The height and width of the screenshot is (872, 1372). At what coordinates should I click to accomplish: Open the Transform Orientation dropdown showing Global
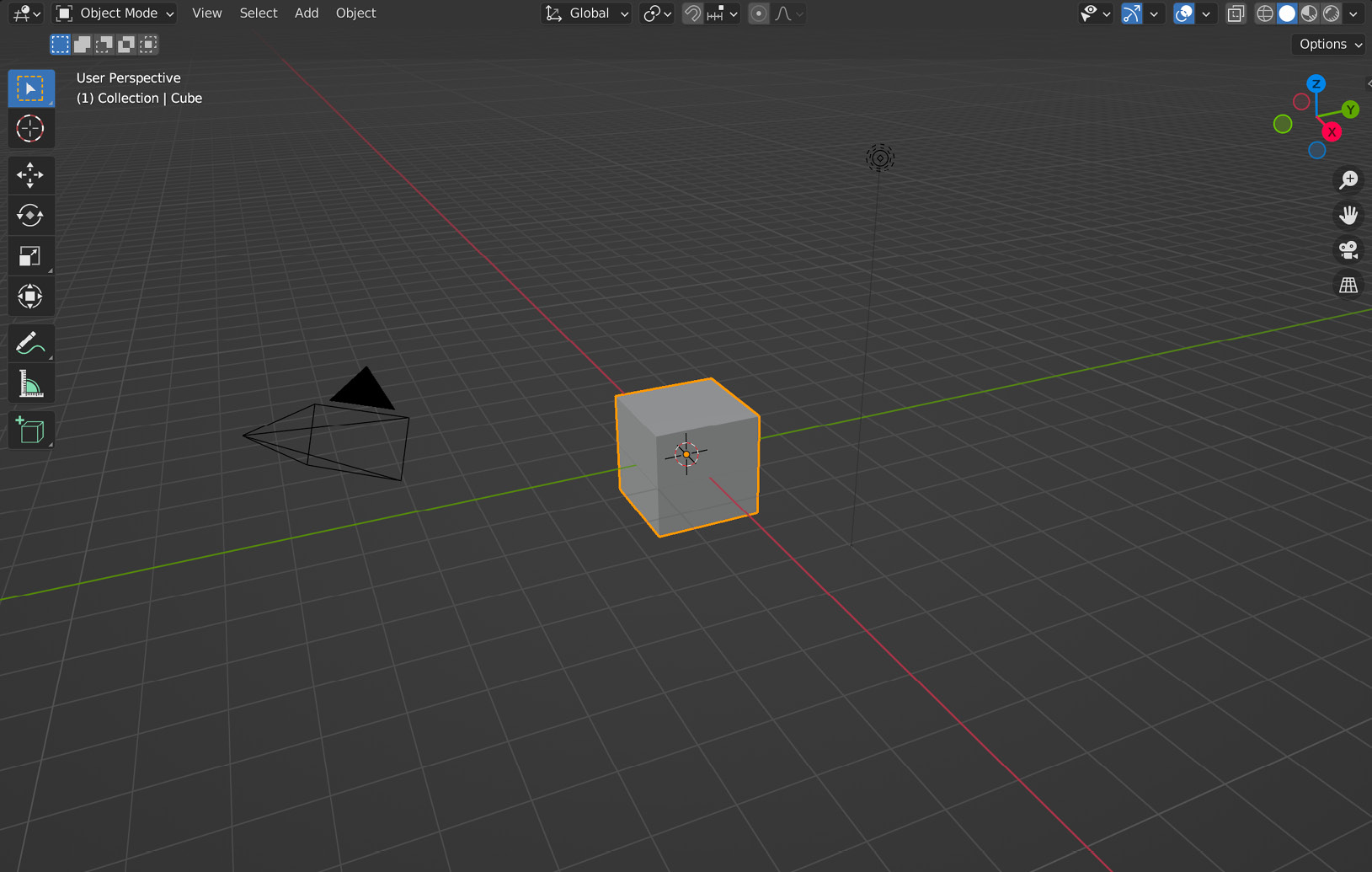586,13
